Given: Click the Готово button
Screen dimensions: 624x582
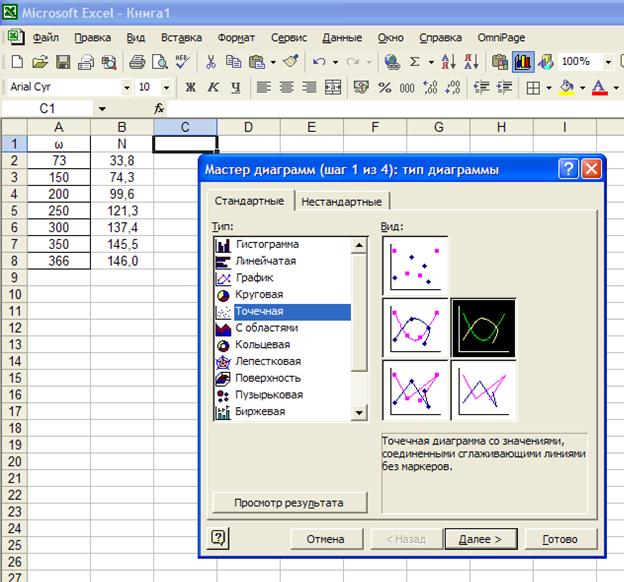Looking at the screenshot, I should (560, 539).
